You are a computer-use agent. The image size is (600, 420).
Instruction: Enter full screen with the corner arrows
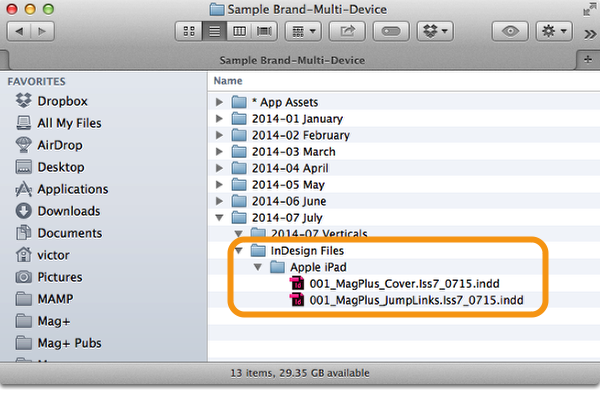(590, 10)
